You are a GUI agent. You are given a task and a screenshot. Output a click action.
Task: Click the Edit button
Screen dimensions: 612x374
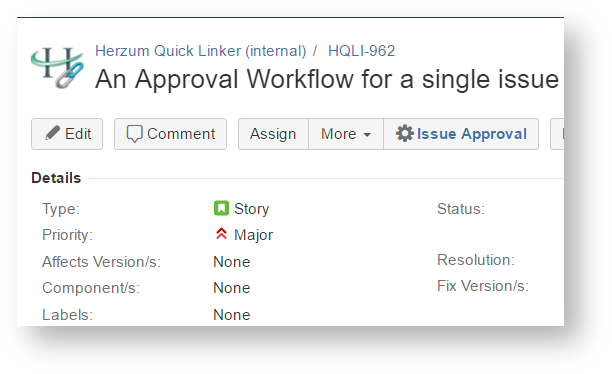point(67,134)
